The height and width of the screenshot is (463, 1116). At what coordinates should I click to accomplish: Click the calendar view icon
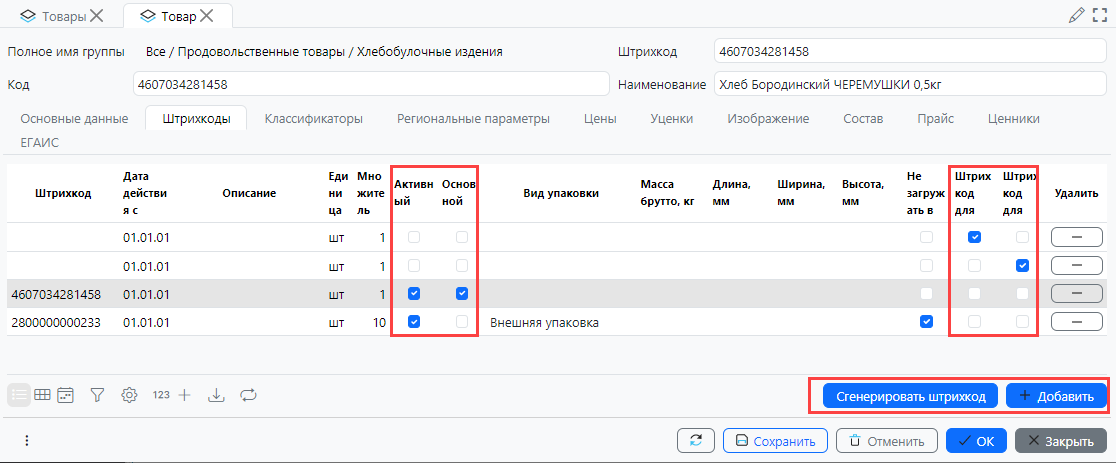tap(66, 395)
